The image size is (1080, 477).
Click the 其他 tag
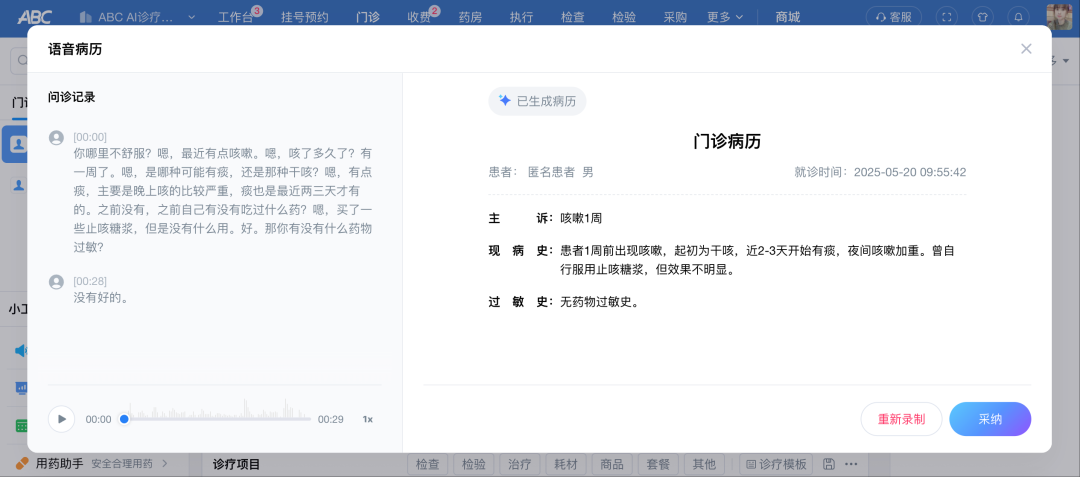pyautogui.click(x=705, y=464)
